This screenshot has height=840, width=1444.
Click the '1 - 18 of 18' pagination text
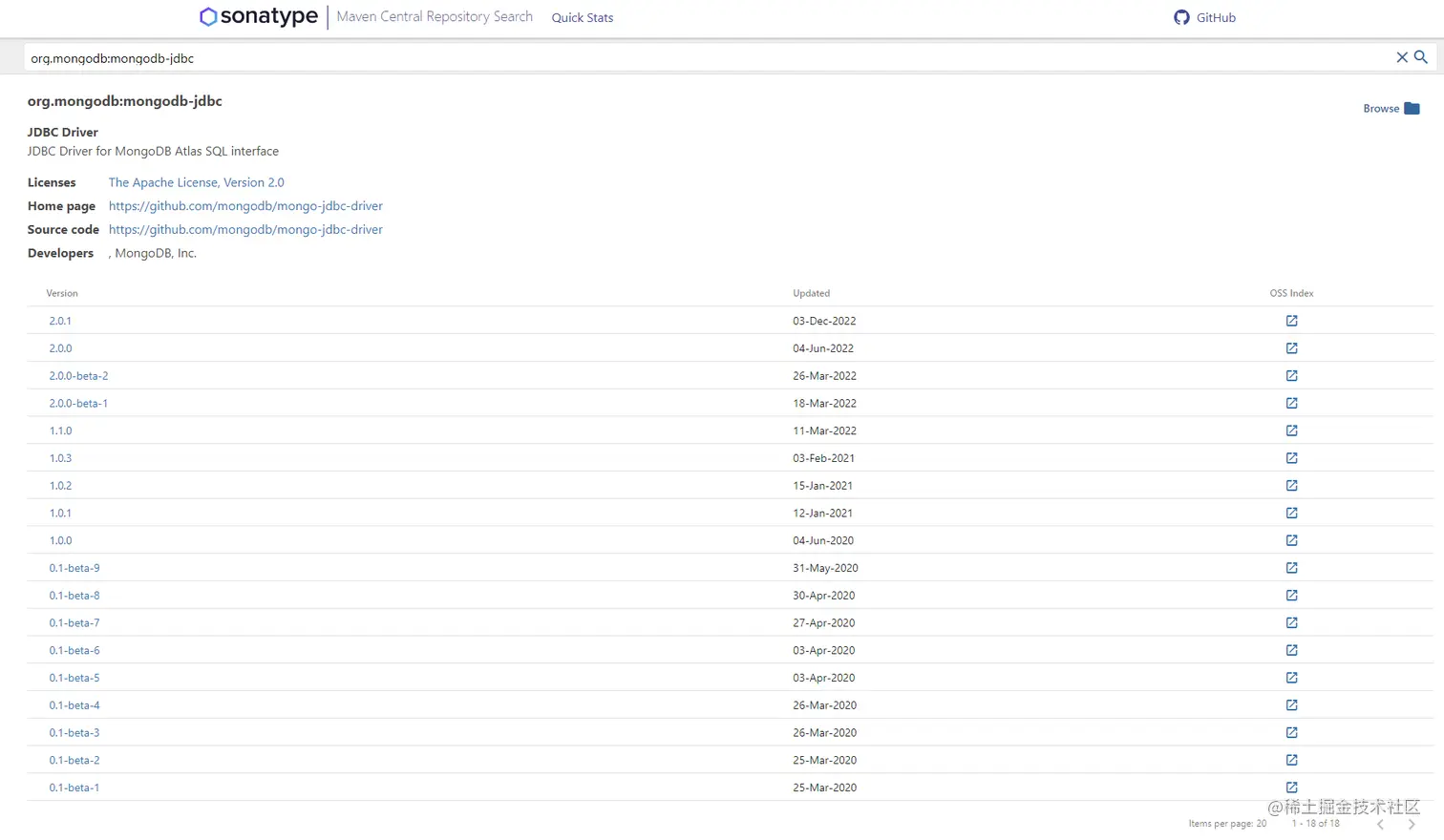(x=1316, y=824)
